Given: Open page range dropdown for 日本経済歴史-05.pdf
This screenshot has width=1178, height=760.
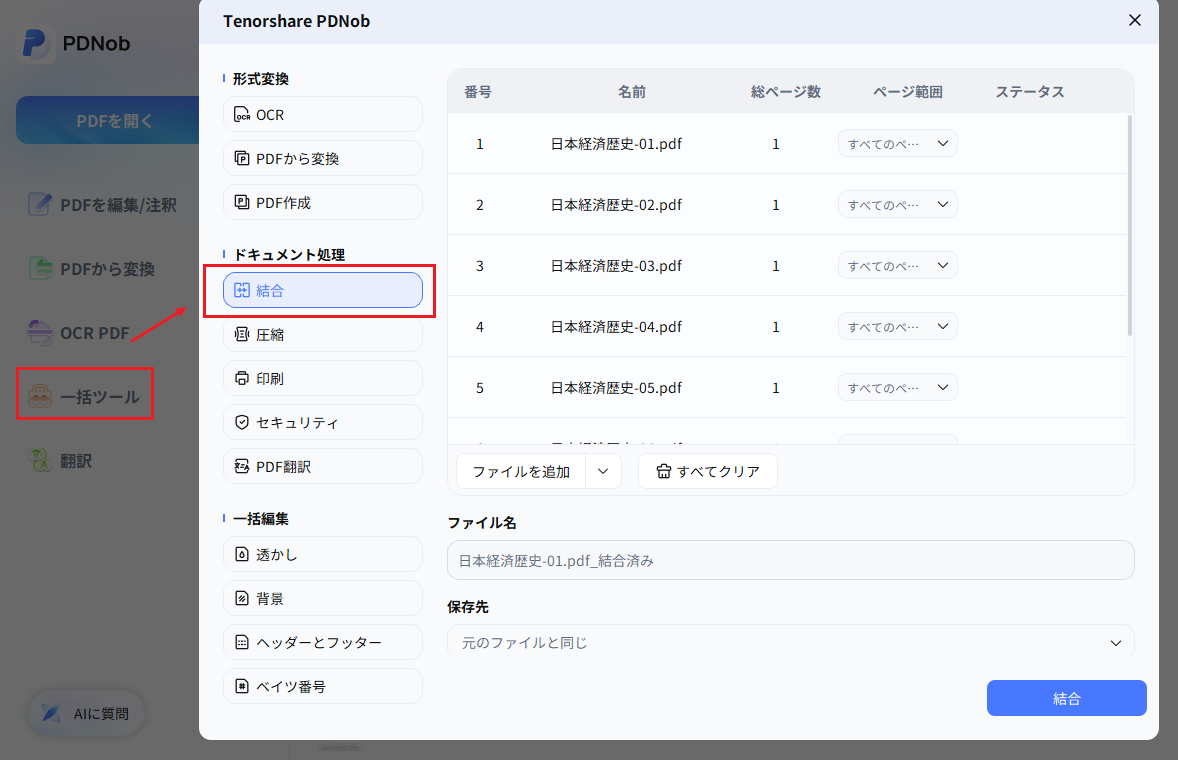Looking at the screenshot, I should pos(897,388).
